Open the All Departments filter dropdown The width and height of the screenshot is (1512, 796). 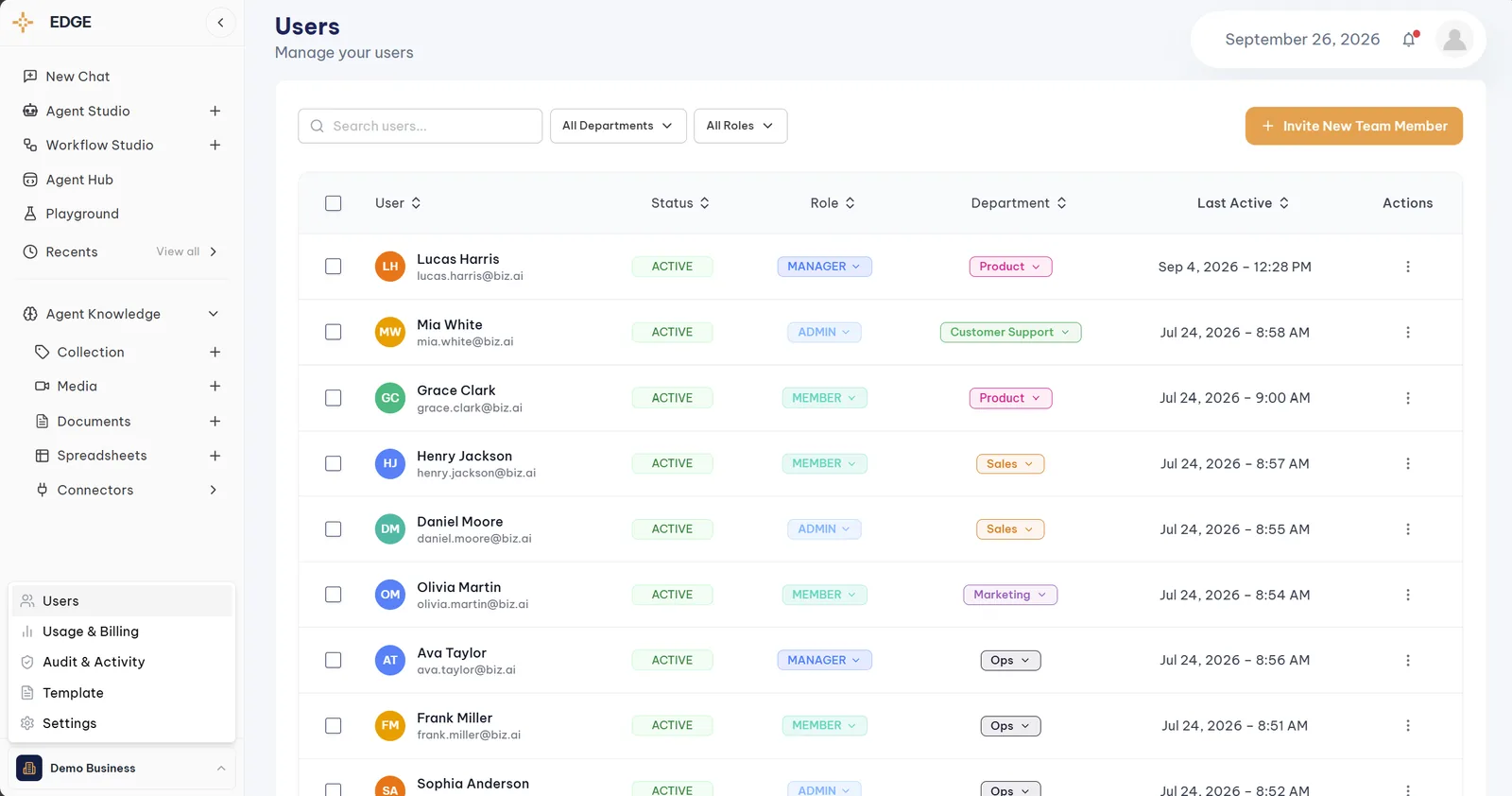(x=618, y=126)
